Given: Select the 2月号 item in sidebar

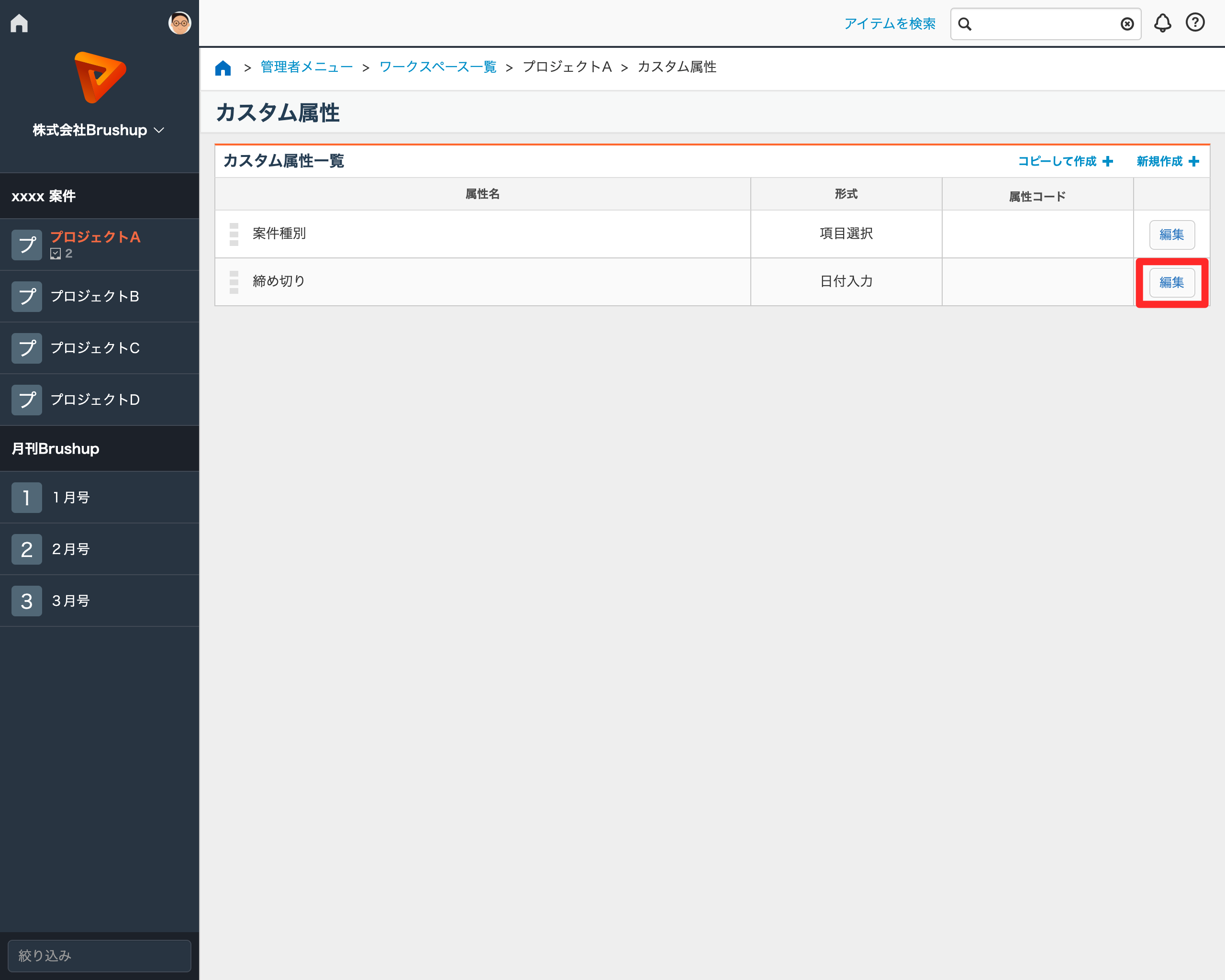Looking at the screenshot, I should pos(71,549).
